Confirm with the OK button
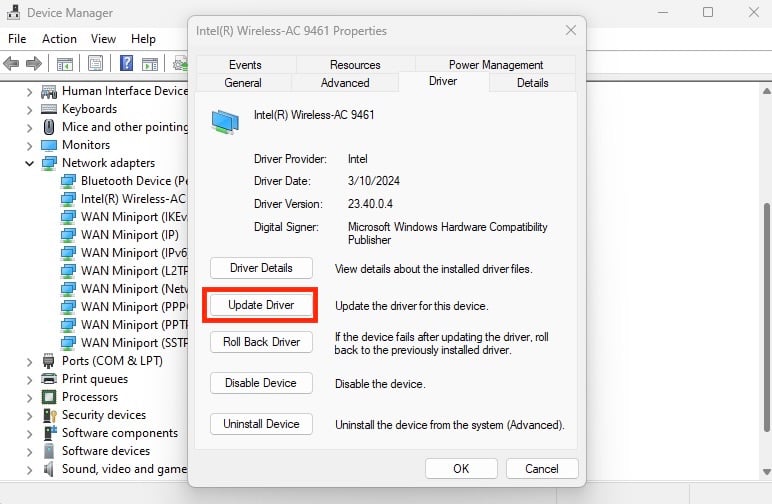 [x=461, y=469]
